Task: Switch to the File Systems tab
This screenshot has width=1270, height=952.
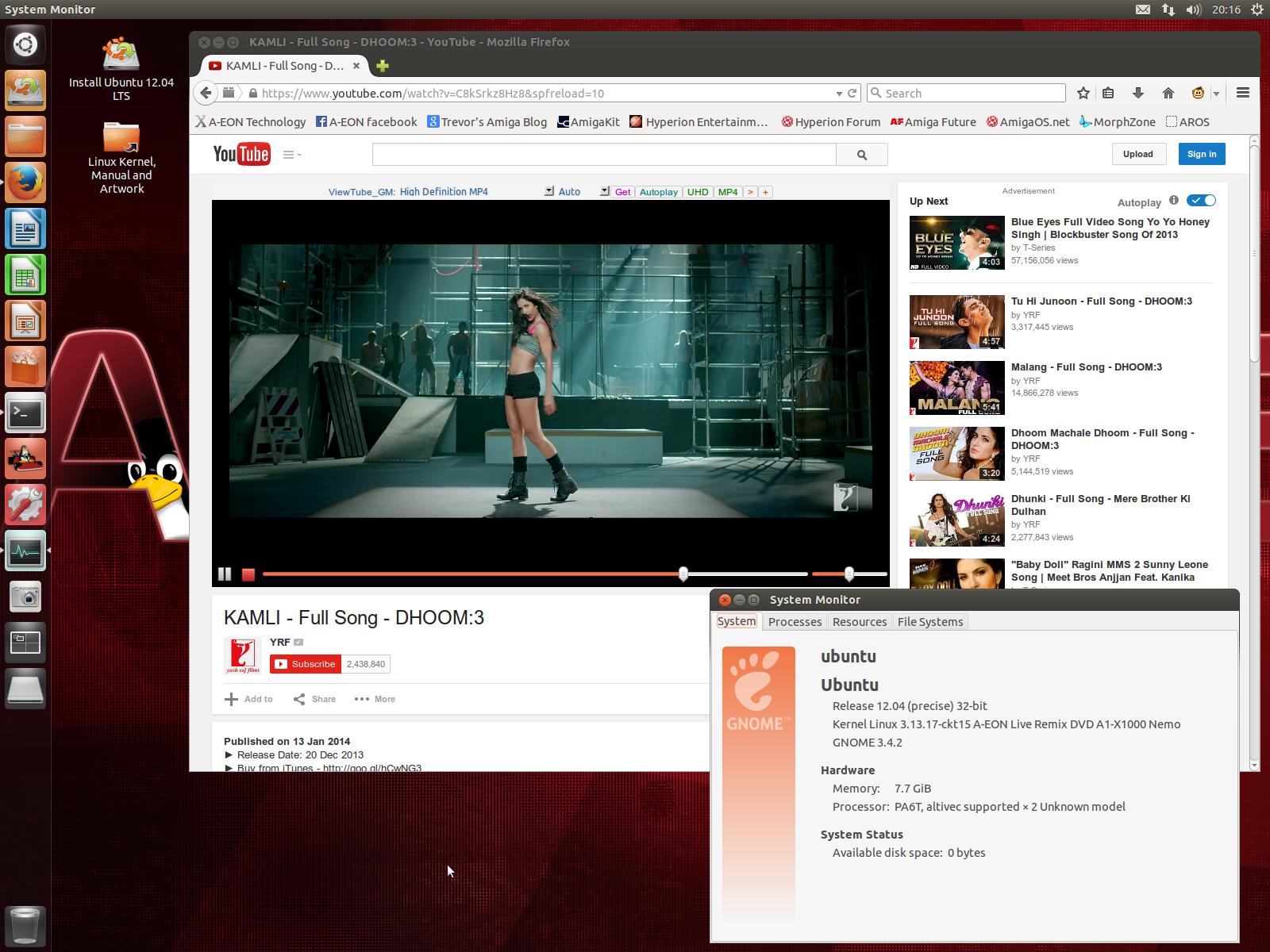Action: (x=929, y=622)
